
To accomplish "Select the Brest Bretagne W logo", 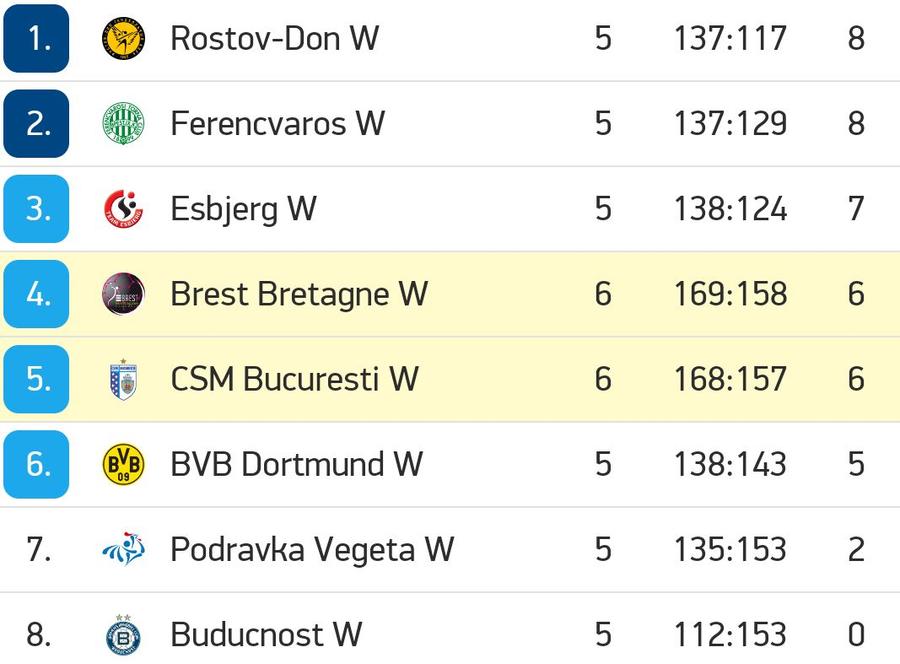I will pyautogui.click(x=123, y=294).
